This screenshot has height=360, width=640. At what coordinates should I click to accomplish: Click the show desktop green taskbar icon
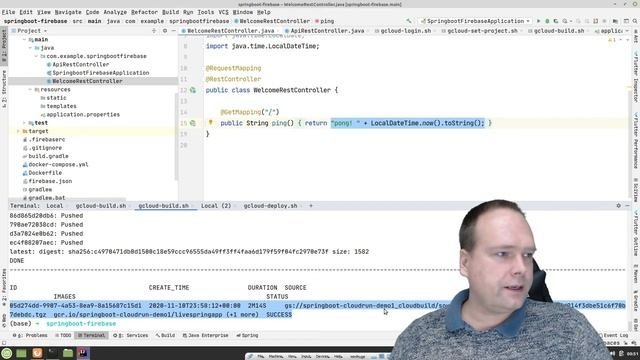coord(22,353)
